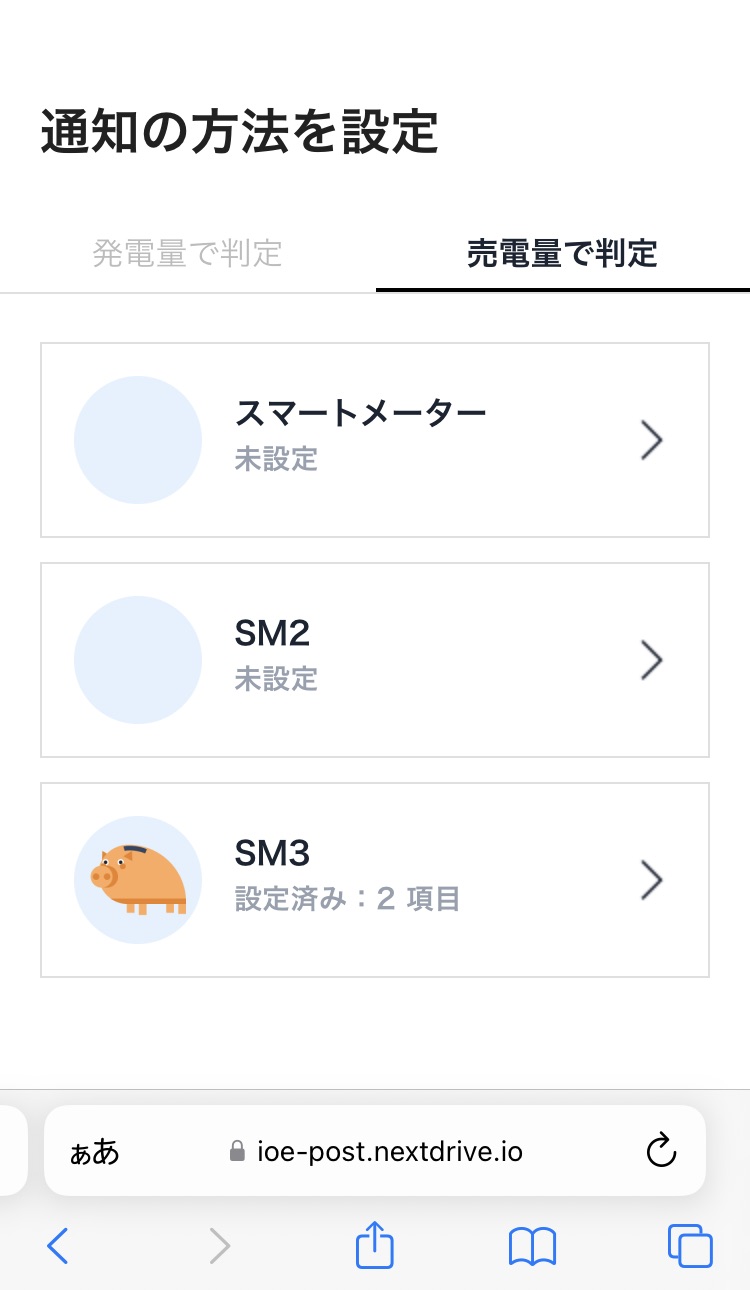Open the ぁあ page format menu
Viewport: 750px width, 1290px height.
coord(95,1152)
